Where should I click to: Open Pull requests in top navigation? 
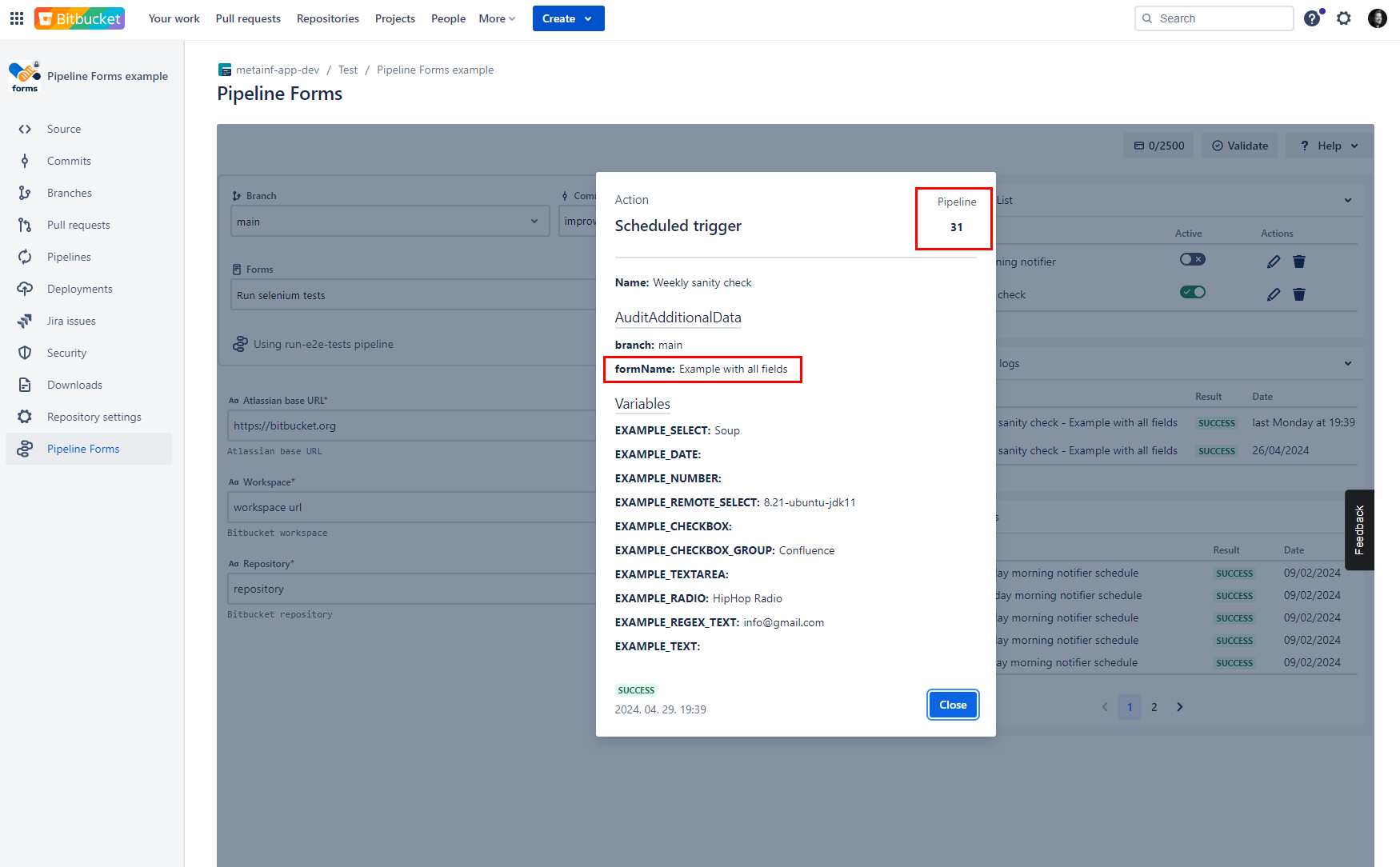click(x=248, y=18)
